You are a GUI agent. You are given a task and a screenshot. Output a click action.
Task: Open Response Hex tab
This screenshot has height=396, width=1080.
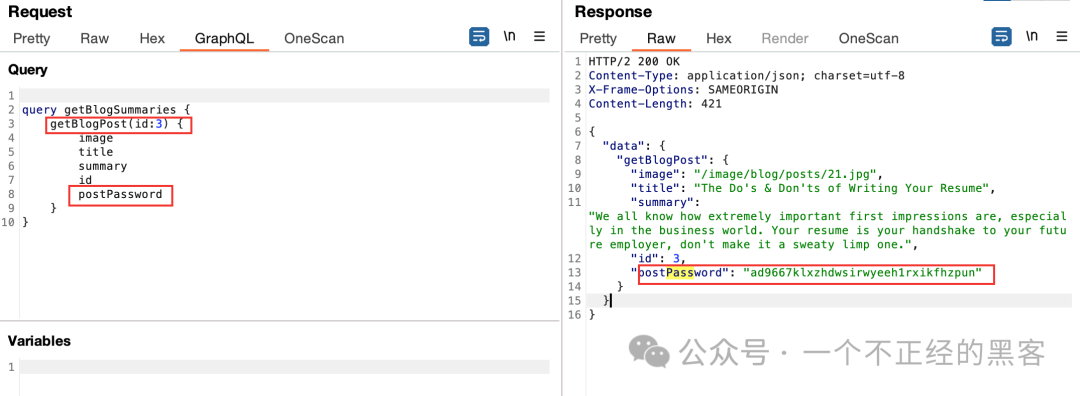718,39
